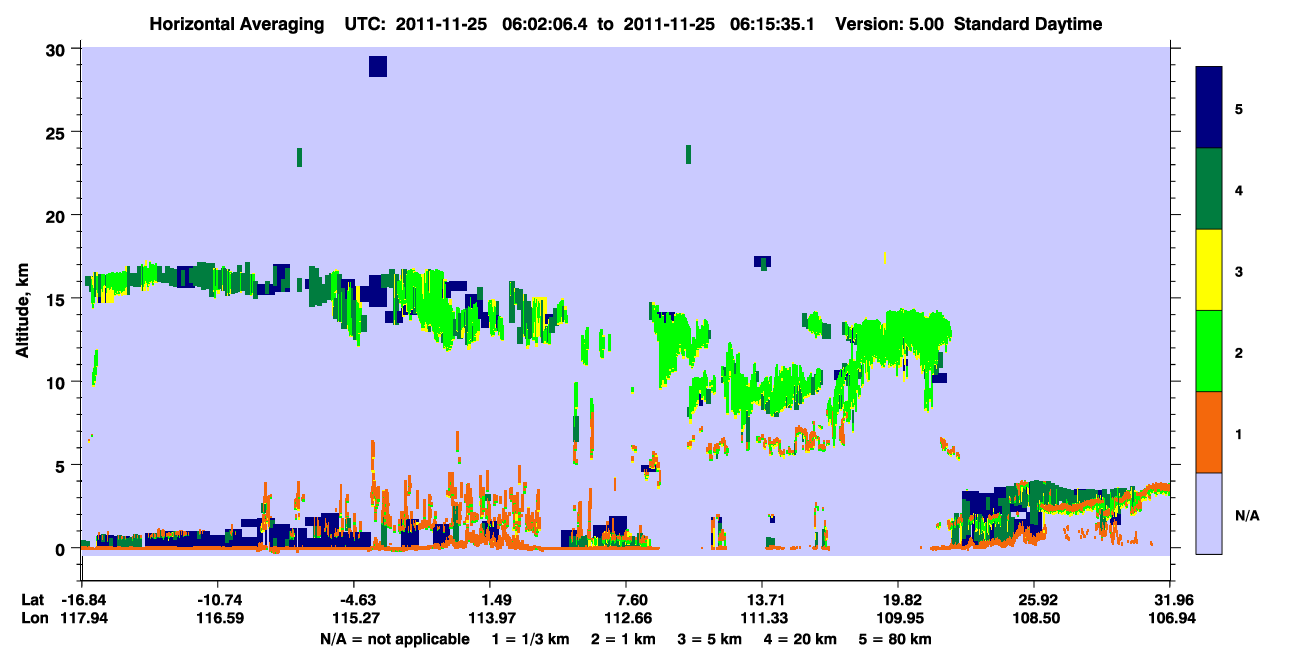
Task: Click 'Standard Daytime' in the title
Action: 1028,24
